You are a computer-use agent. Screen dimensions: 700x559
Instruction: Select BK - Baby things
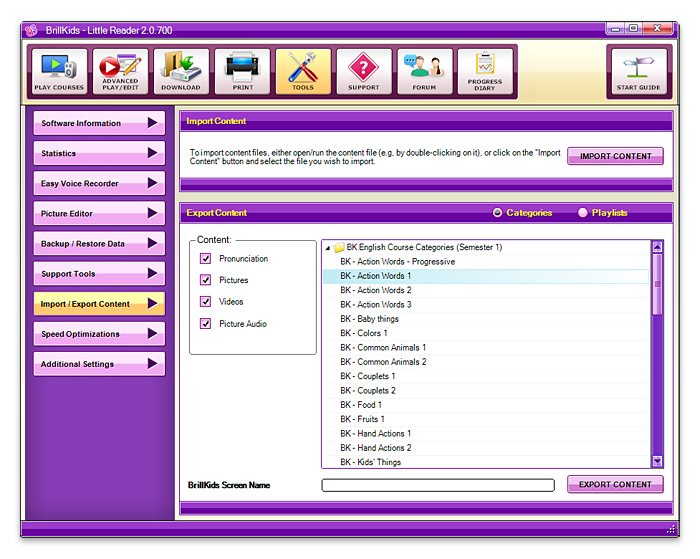(486, 319)
